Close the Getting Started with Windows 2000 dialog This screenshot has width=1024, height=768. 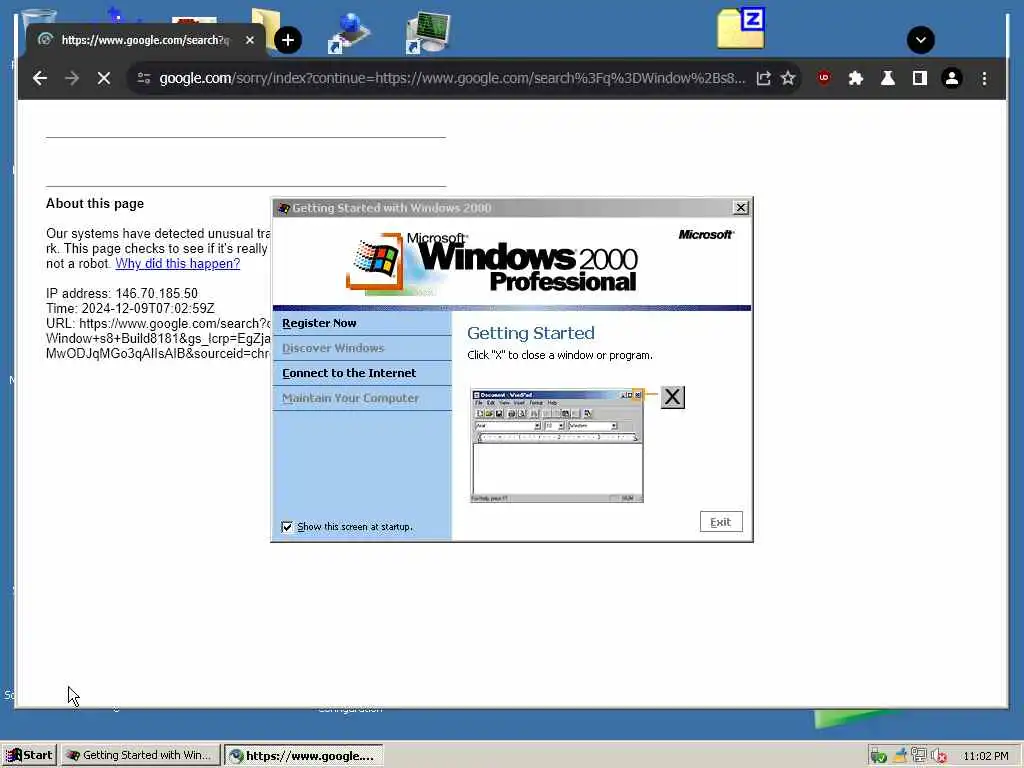coord(741,208)
